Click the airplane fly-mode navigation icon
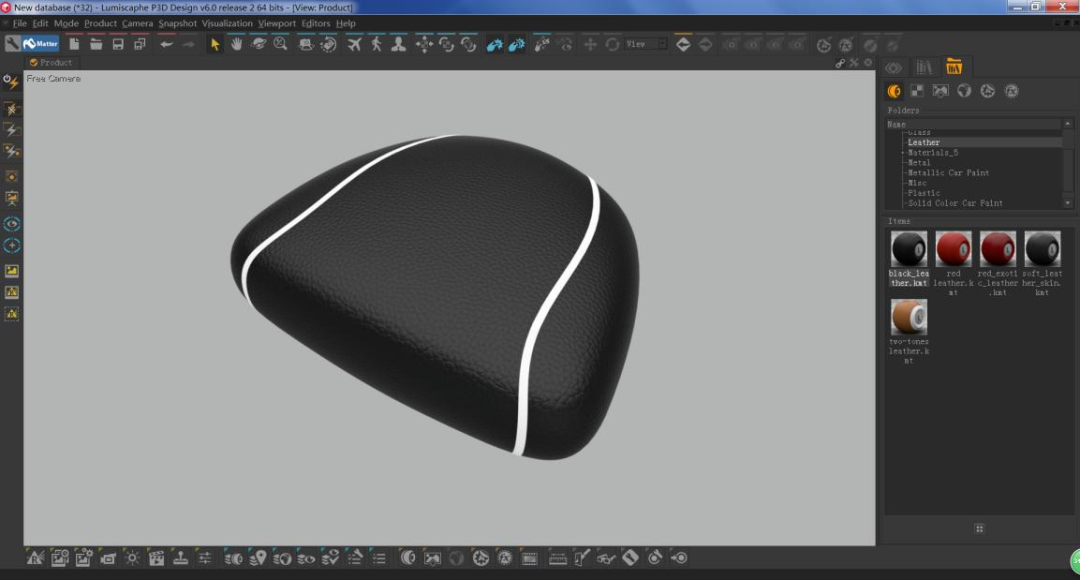This screenshot has height=580, width=1080. point(354,44)
